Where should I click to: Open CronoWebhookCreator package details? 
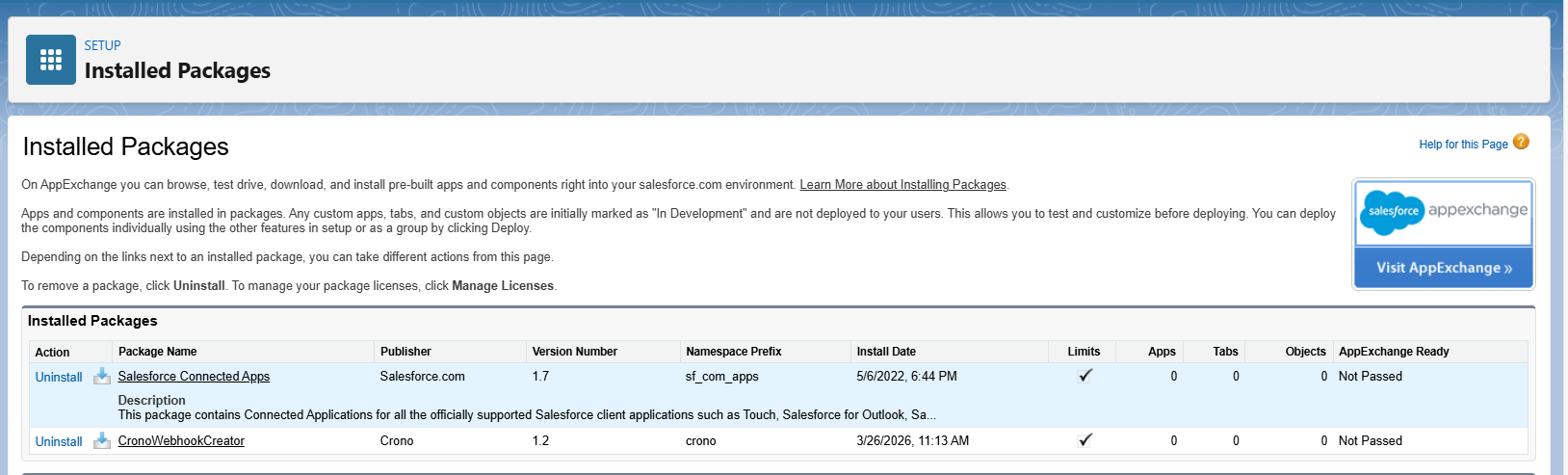(181, 441)
